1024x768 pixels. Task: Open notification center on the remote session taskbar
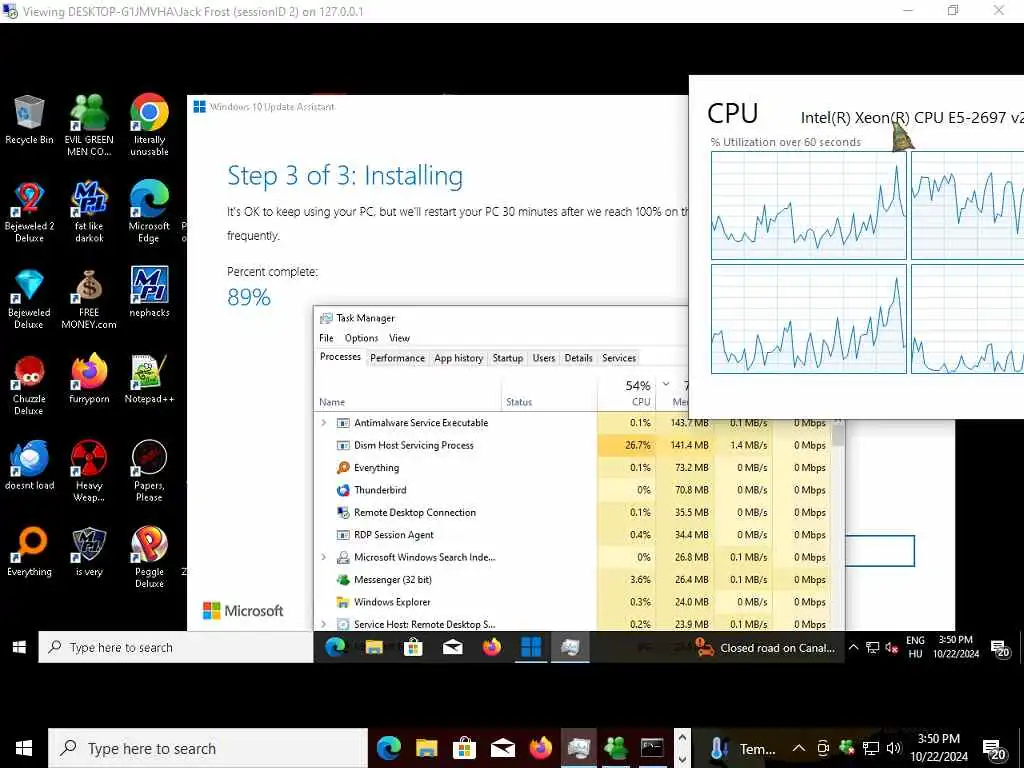[1000, 648]
